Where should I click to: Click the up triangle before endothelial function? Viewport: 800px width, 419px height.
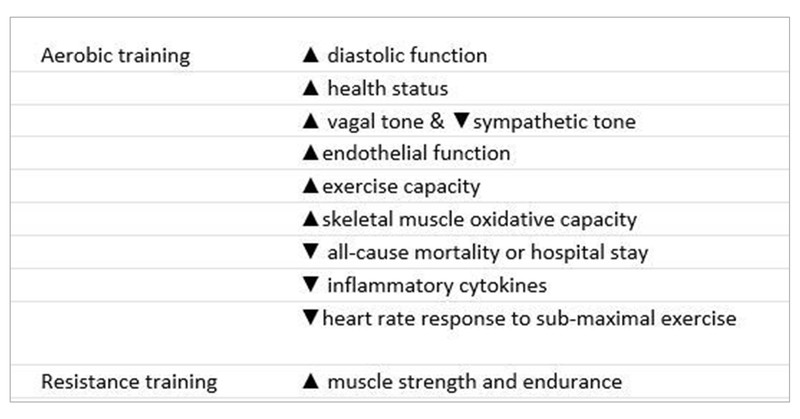tap(310, 154)
